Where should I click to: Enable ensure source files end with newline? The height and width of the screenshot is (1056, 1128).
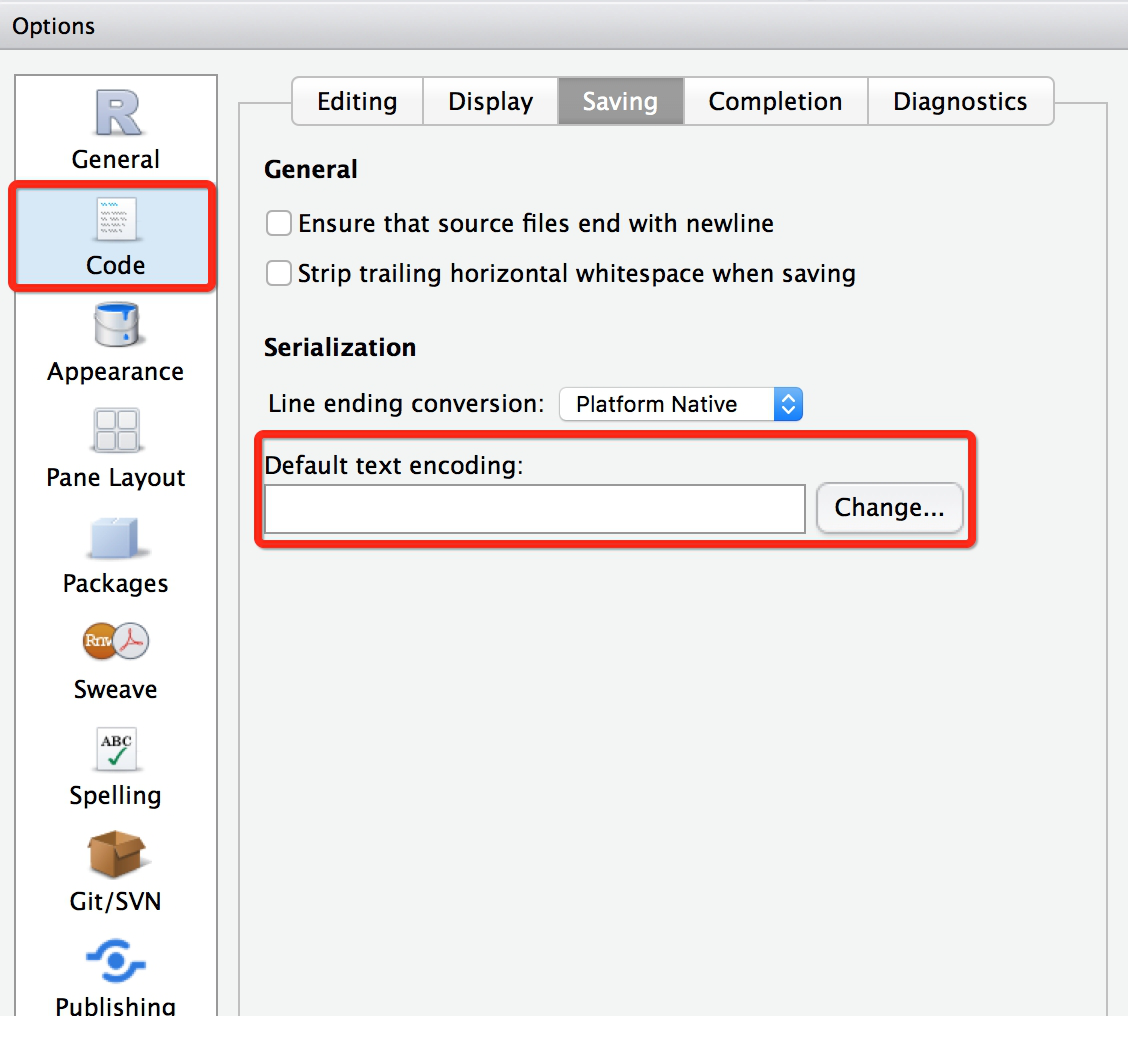click(x=278, y=223)
